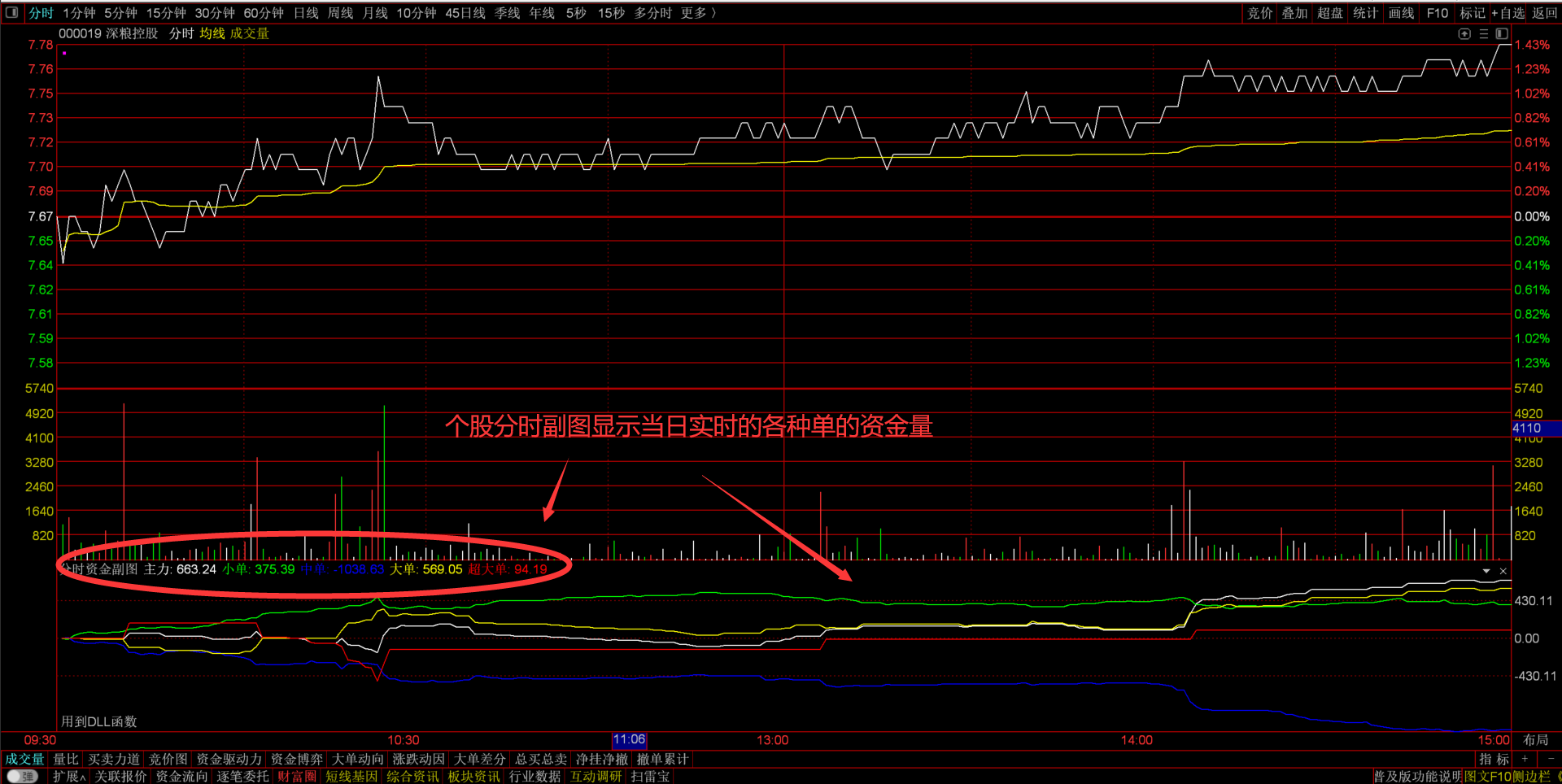Click the 布局 layout button
Screen dimensions: 1562x784
[x=1536, y=740]
